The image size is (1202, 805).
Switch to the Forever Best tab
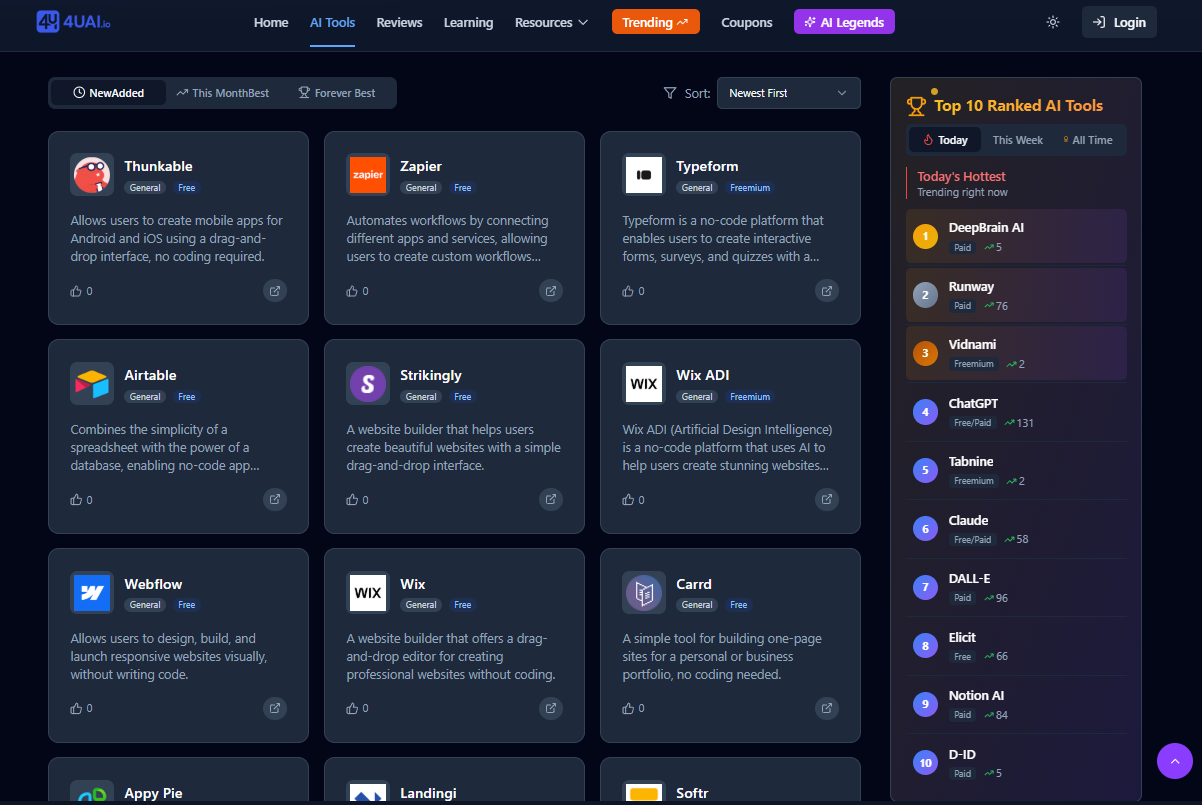coord(337,93)
